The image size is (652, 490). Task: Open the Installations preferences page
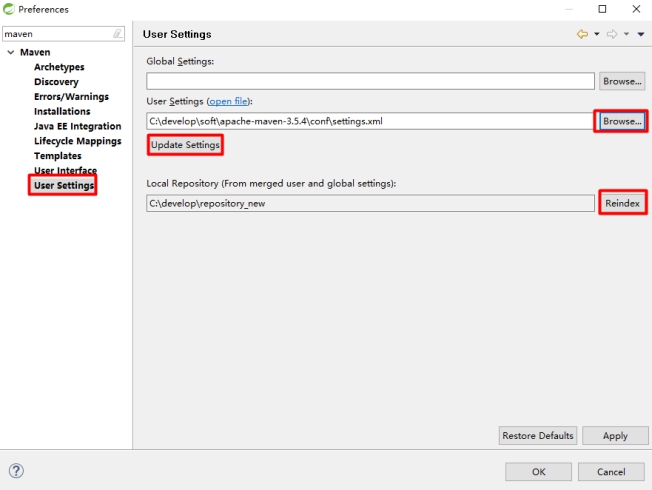click(62, 111)
